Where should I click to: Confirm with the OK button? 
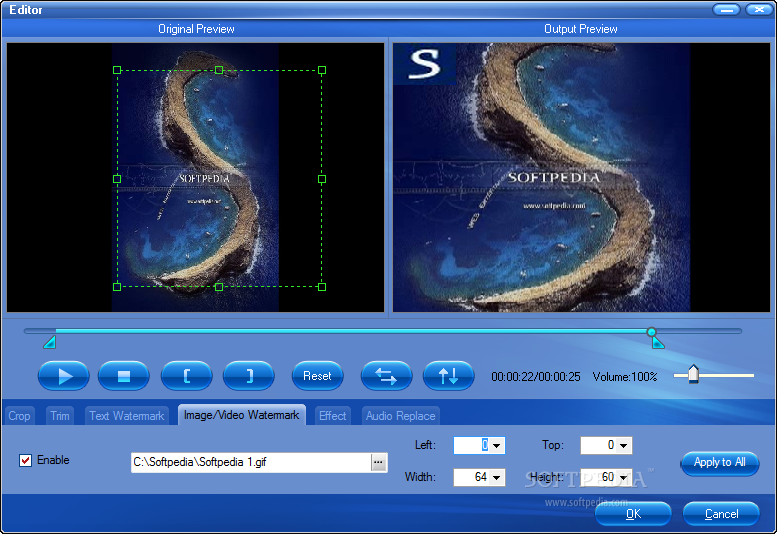point(633,514)
